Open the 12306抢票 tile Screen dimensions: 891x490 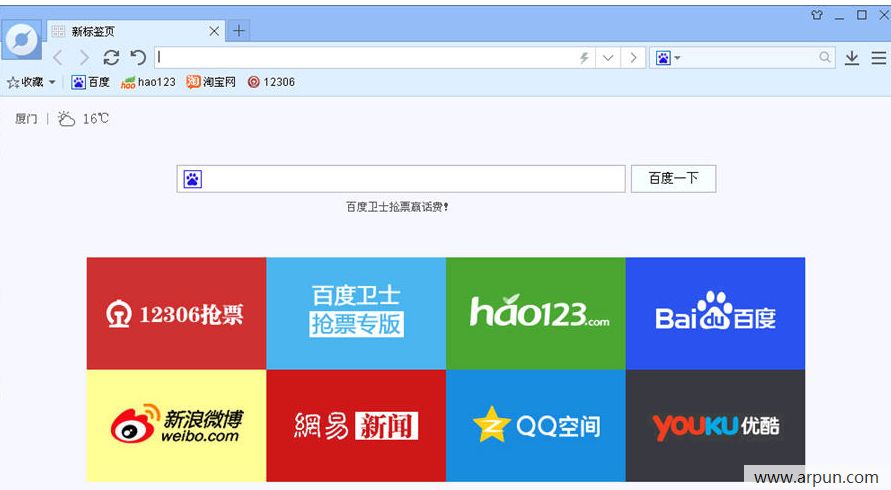pyautogui.click(x=176, y=313)
